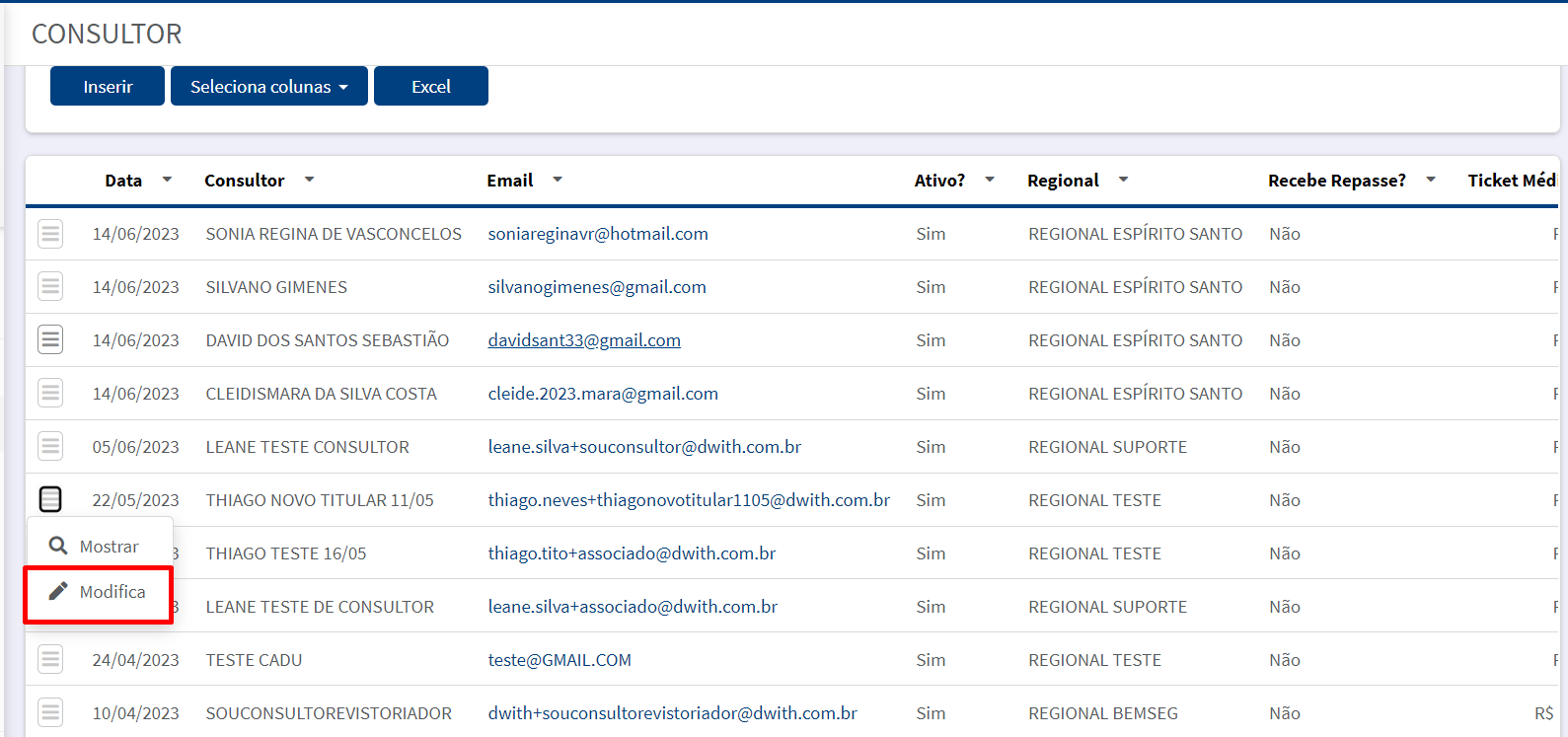1568x737 pixels.
Task: Open email link leane.silva+souconsultor@dwith.com.br
Action: 644,447
